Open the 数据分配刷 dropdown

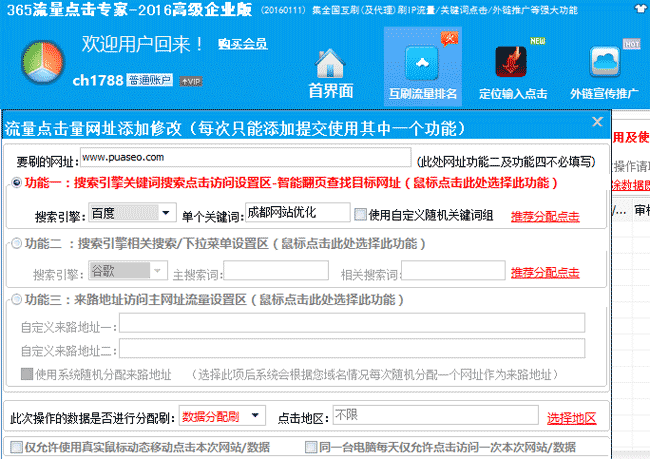[x=257, y=415]
